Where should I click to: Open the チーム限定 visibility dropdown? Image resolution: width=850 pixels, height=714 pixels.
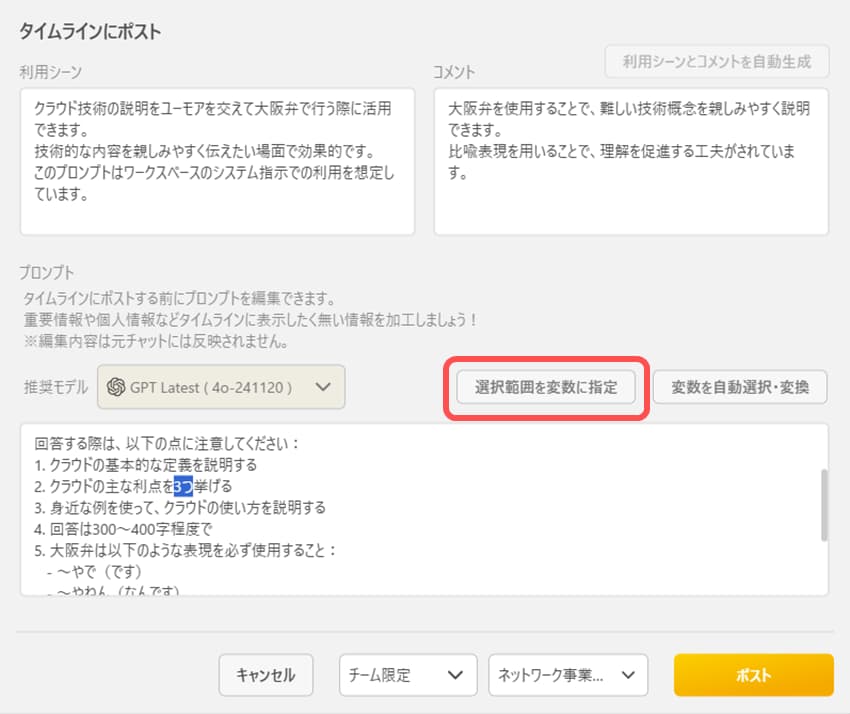407,675
